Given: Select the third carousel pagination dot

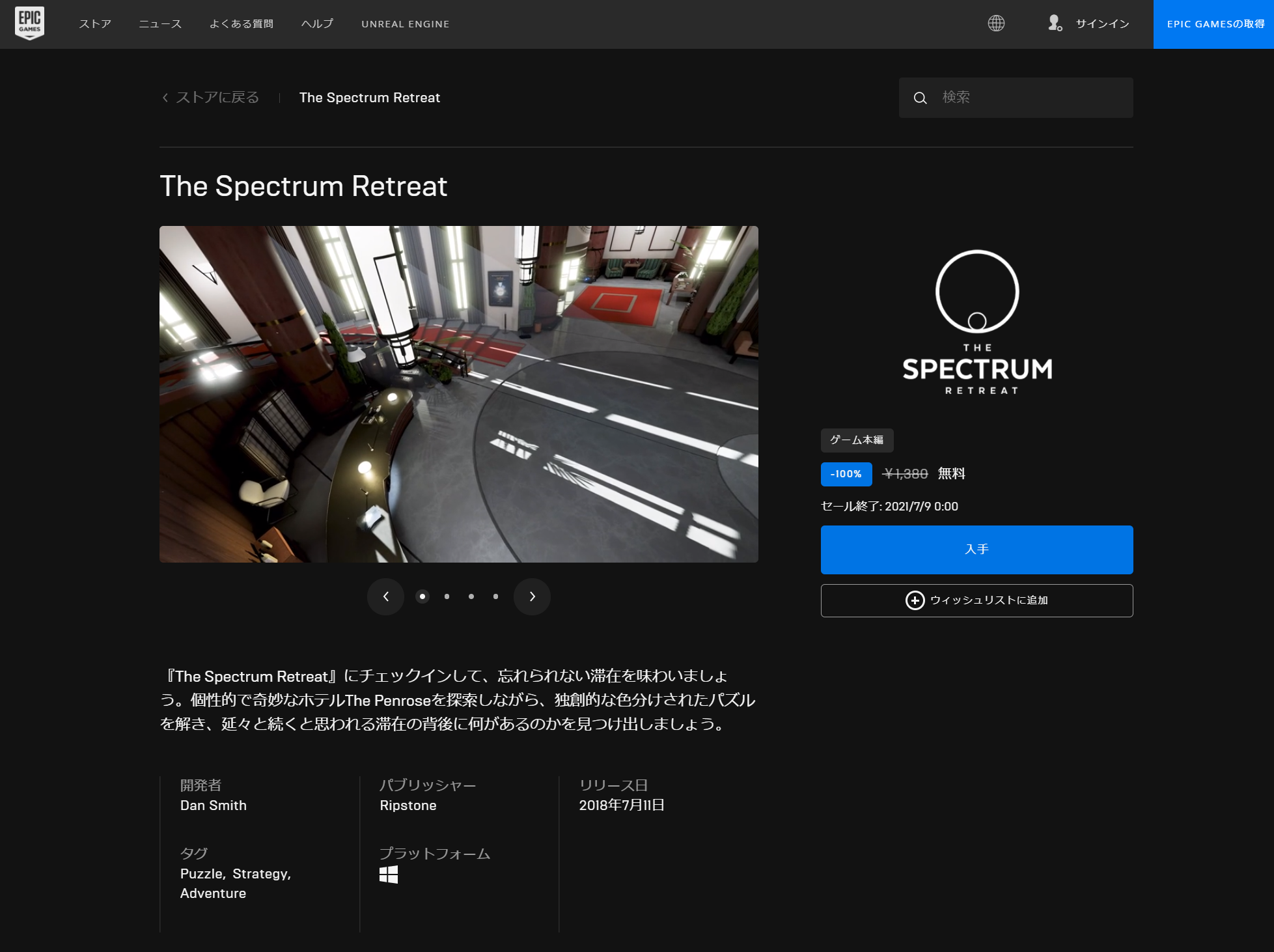Looking at the screenshot, I should (x=471, y=596).
